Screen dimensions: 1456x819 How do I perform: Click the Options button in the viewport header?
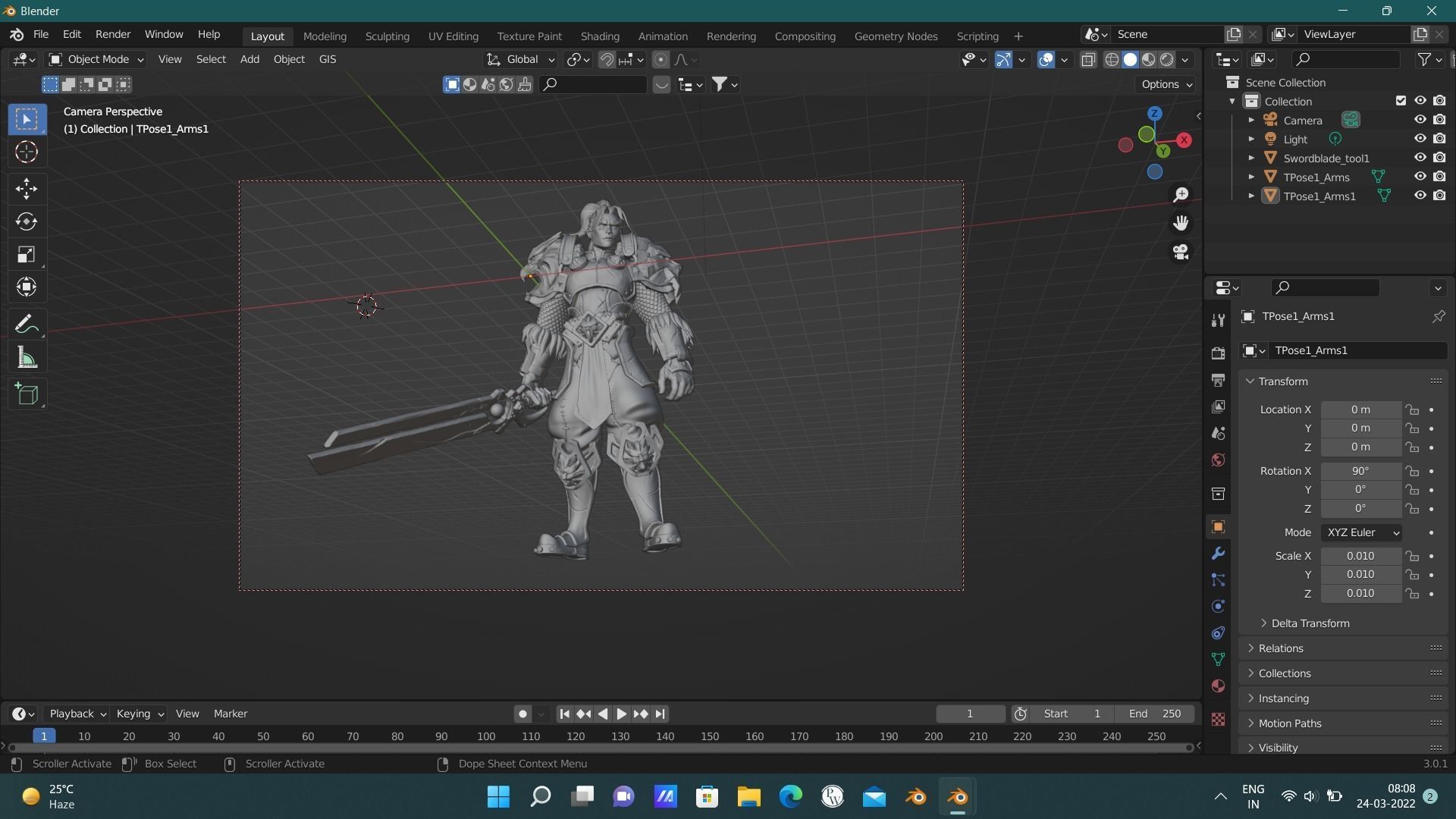[1165, 84]
